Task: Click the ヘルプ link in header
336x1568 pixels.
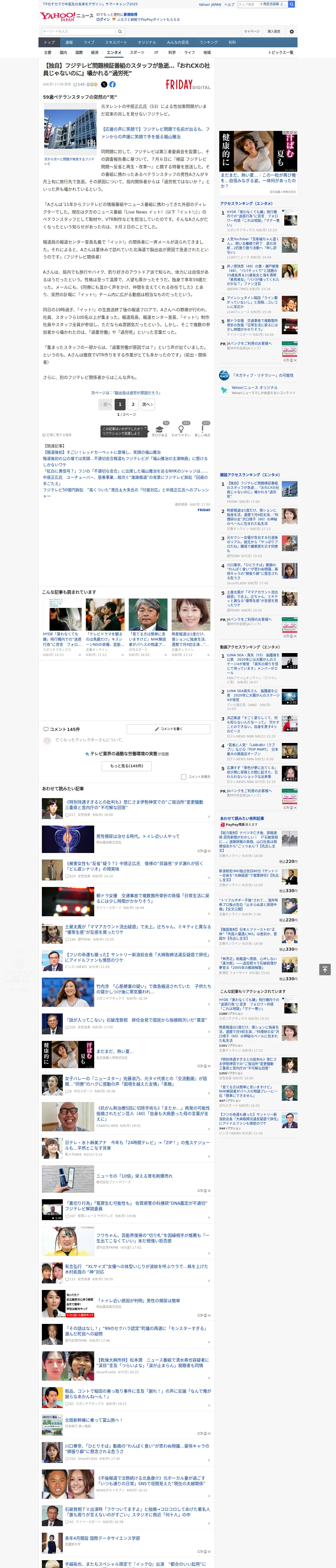Action: point(229,4)
